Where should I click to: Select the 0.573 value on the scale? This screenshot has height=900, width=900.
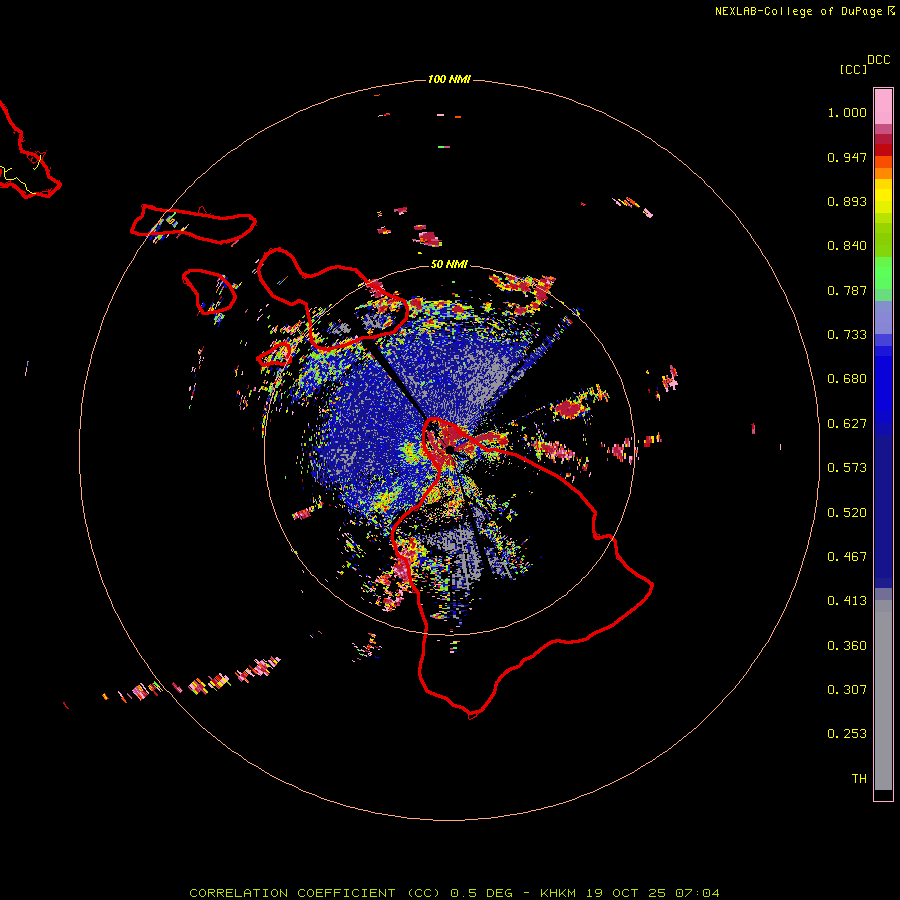(847, 468)
